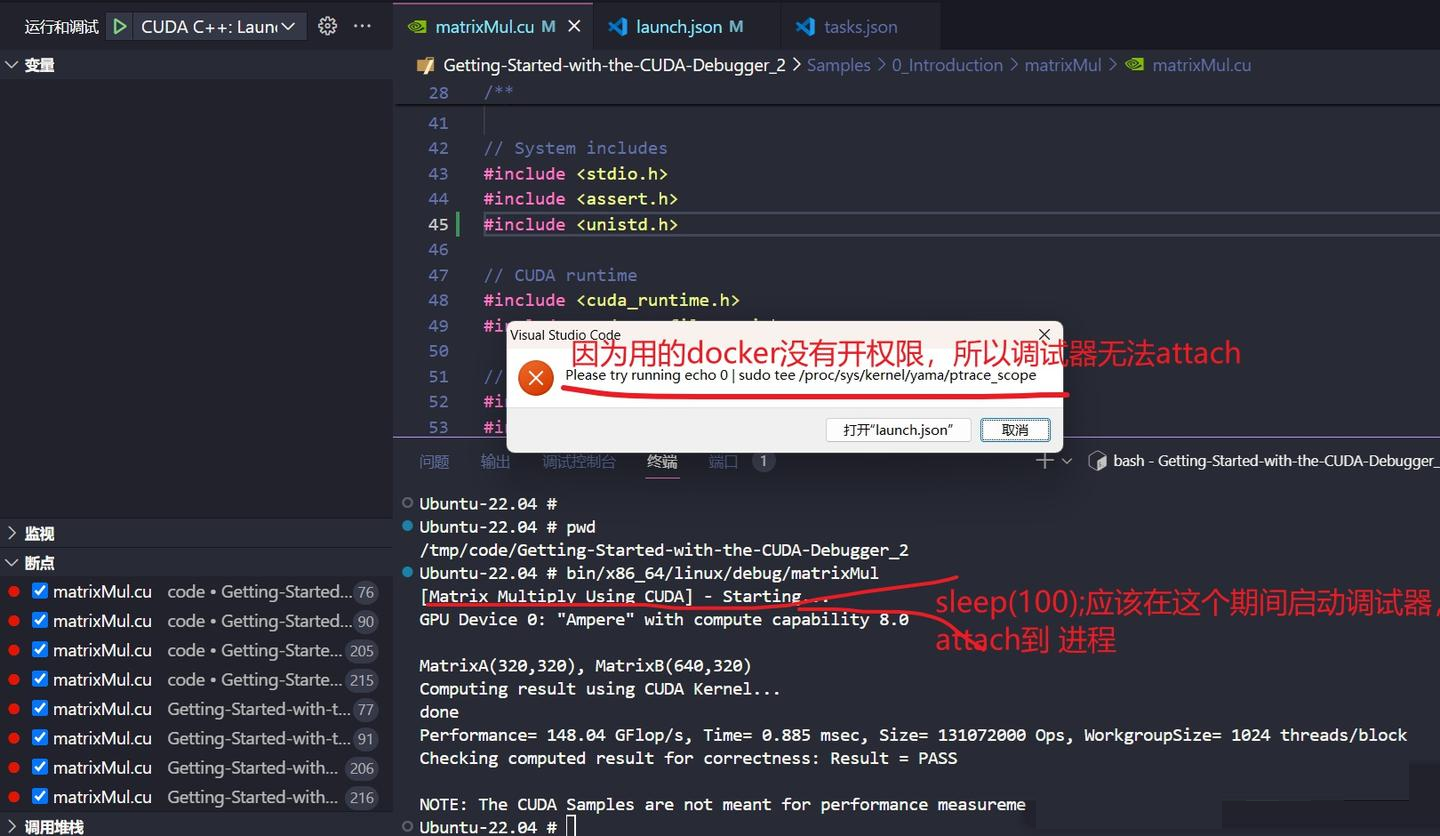This screenshot has height=836, width=1440.
Task: Click the terminal path /tmp/code/Getting-Started-with-the-CUDA-Debugger_2
Action: (664, 549)
